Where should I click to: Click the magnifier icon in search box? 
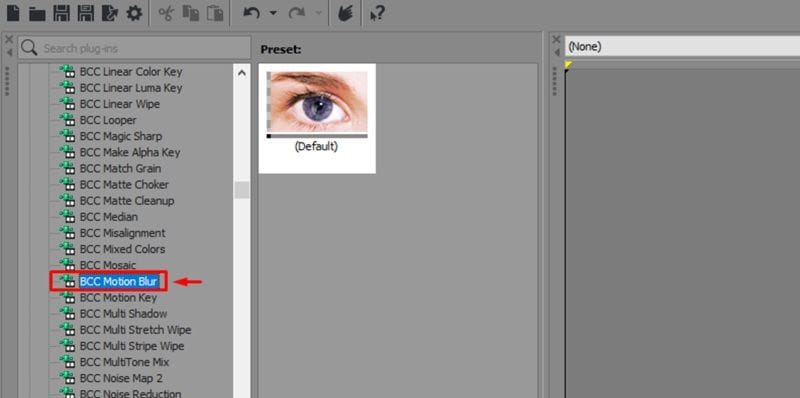tap(29, 48)
